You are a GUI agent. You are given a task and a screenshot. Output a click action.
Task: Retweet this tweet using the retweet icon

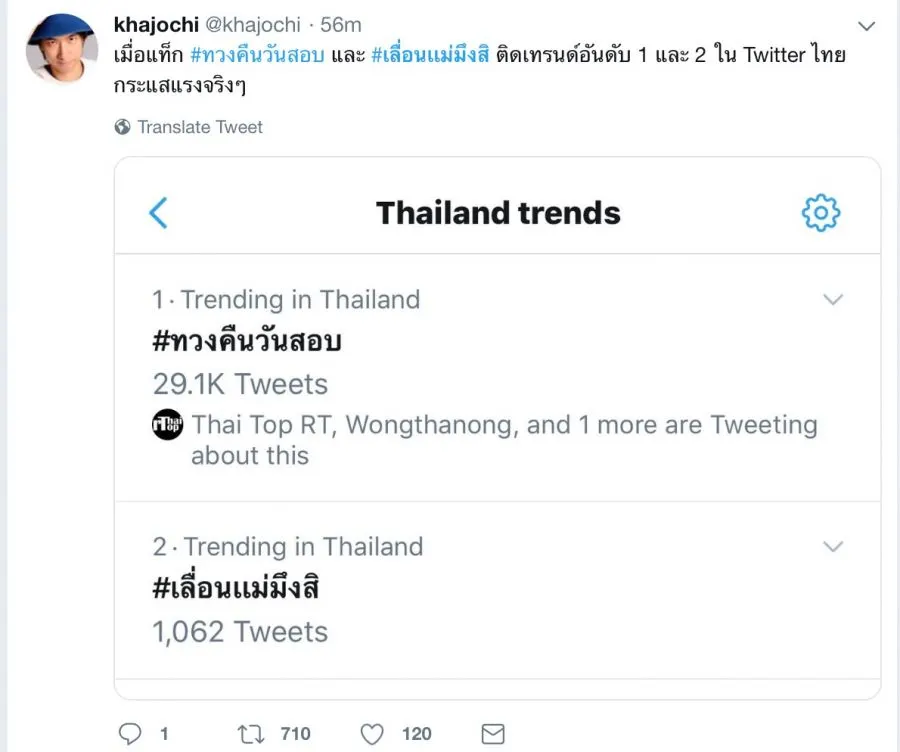251,734
